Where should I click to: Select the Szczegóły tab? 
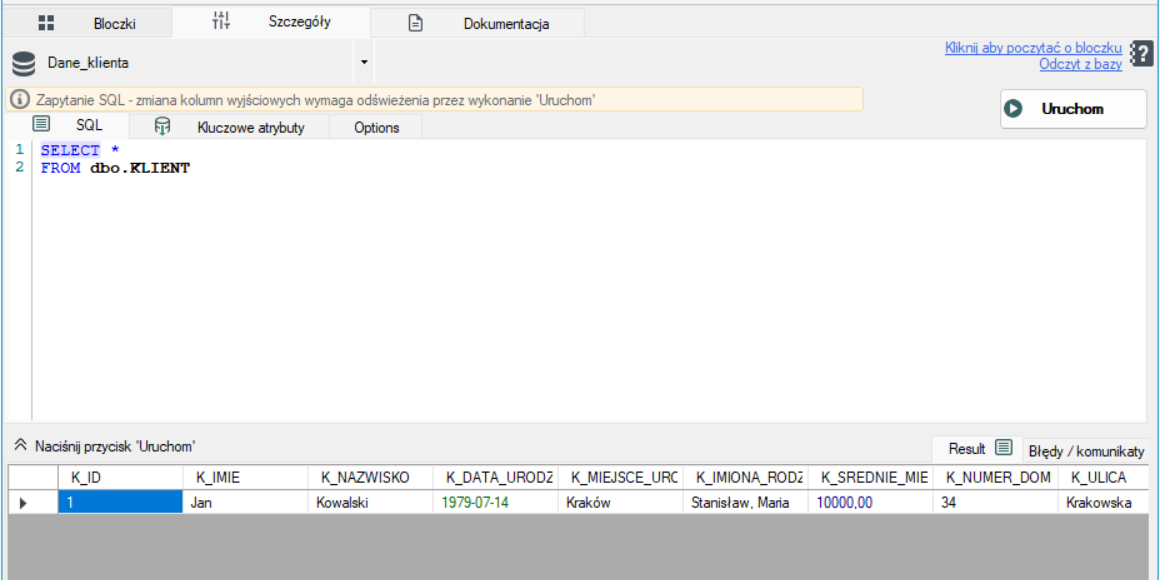coord(271,22)
